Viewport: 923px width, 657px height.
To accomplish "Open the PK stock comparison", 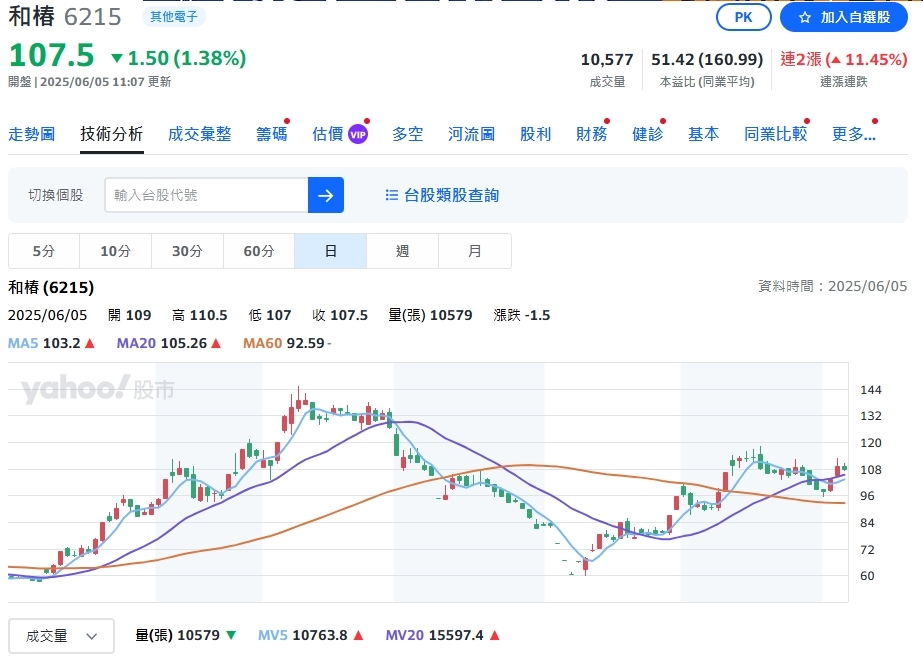I will coord(743,17).
